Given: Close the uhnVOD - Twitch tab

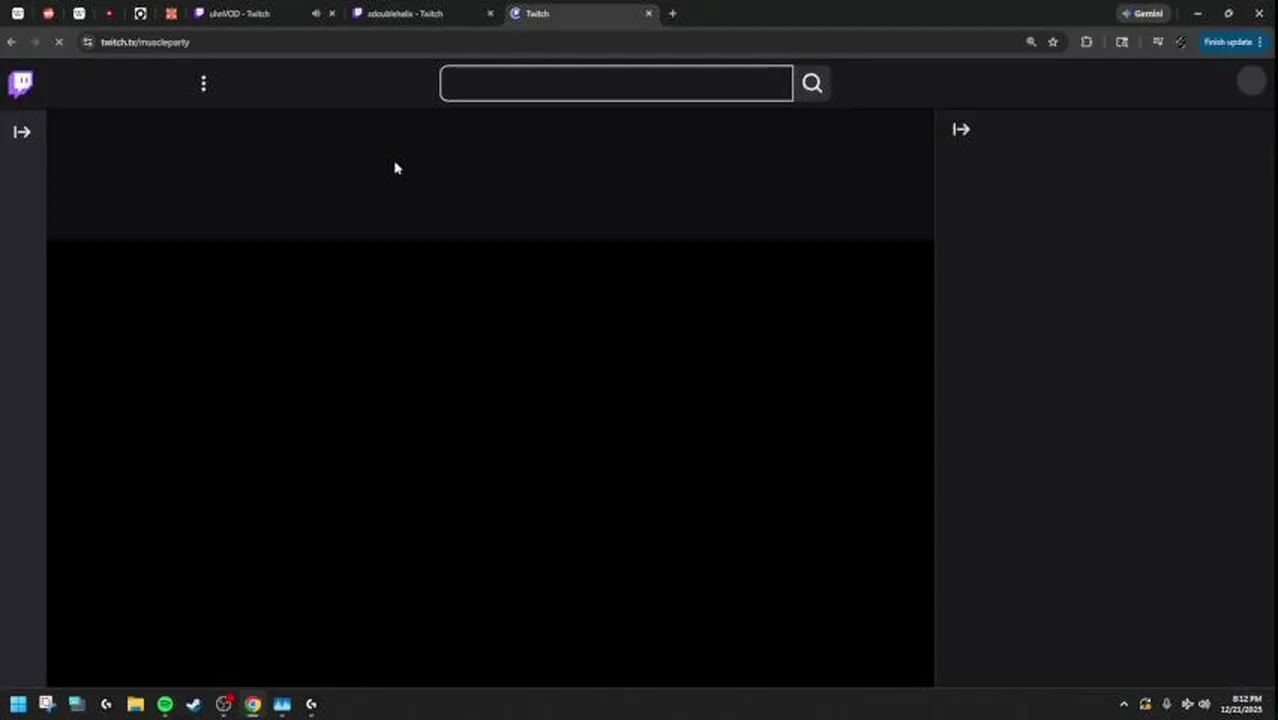Looking at the screenshot, I should coord(332,14).
